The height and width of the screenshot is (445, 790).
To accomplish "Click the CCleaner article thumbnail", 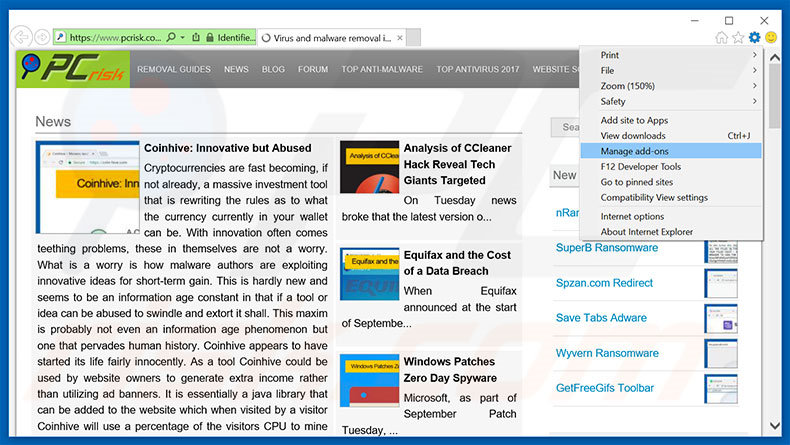I will pyautogui.click(x=369, y=167).
